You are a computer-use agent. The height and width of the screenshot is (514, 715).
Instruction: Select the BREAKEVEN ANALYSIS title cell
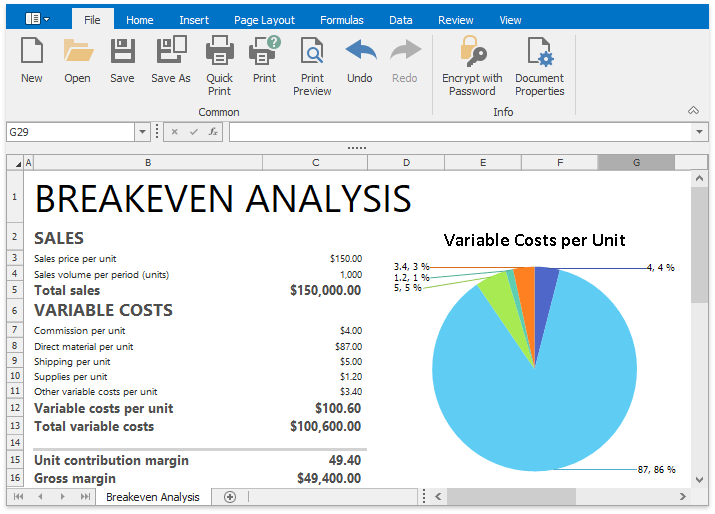coord(223,198)
